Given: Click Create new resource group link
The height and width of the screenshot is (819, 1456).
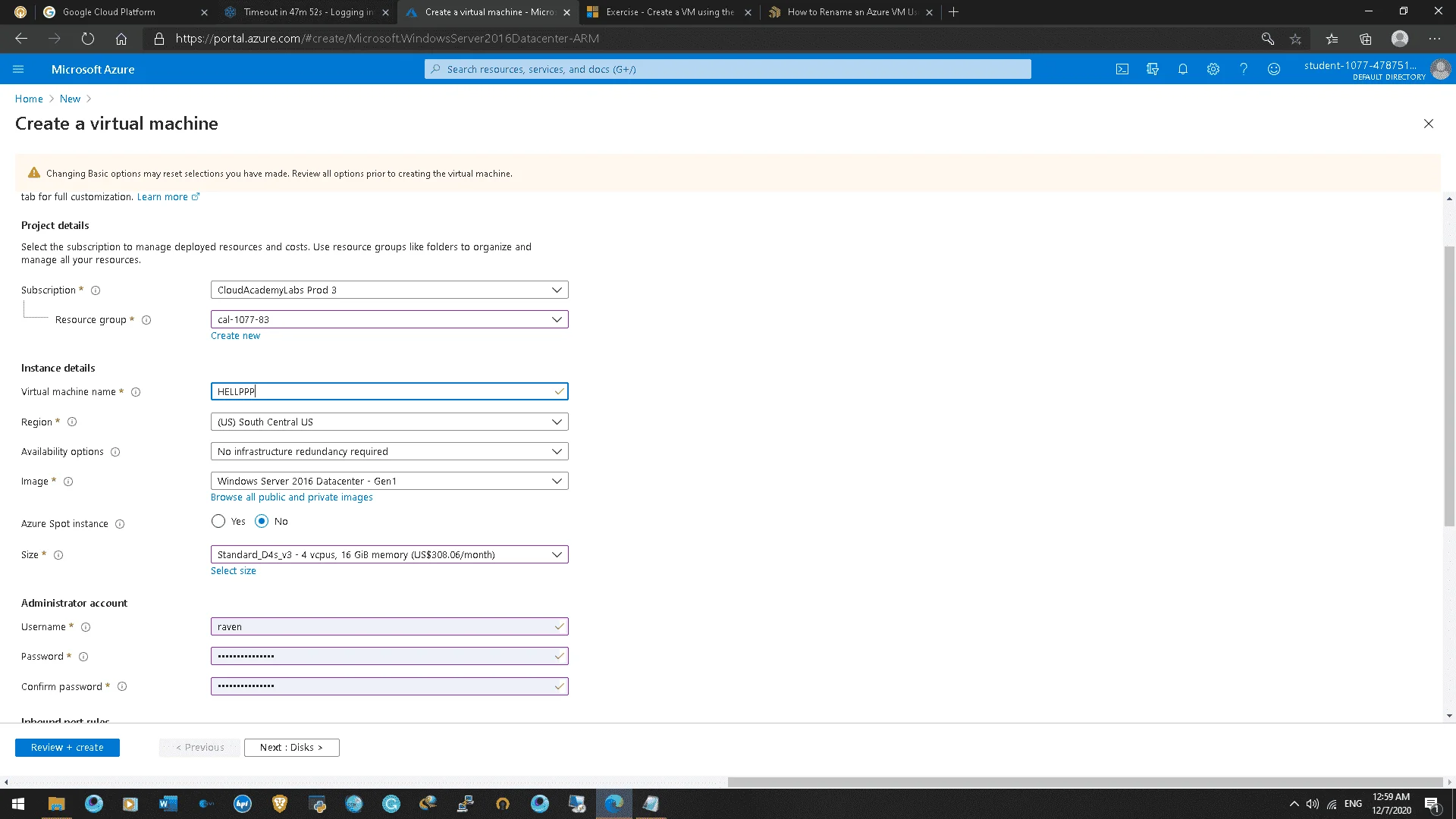Looking at the screenshot, I should (235, 336).
